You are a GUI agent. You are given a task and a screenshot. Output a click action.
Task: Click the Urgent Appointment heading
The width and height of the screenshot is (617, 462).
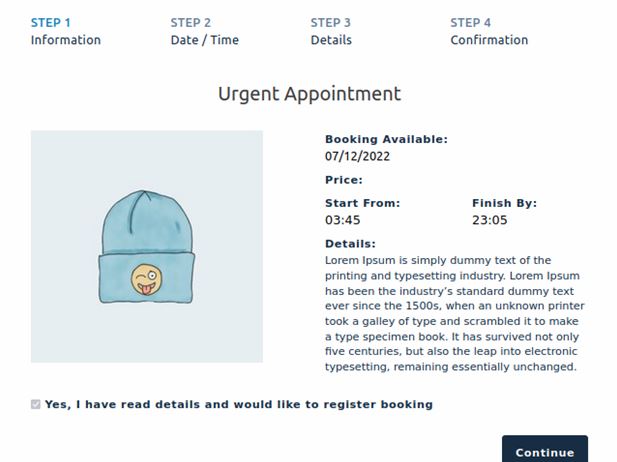pyautogui.click(x=310, y=94)
